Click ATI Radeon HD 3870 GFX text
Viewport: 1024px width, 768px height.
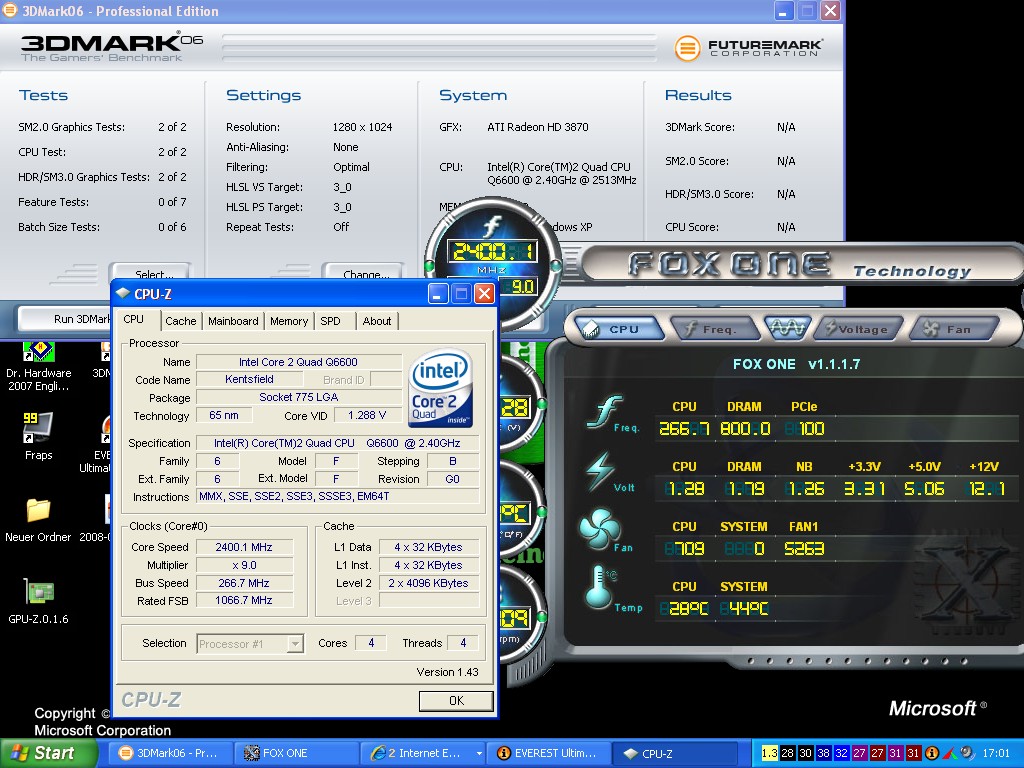pos(537,127)
